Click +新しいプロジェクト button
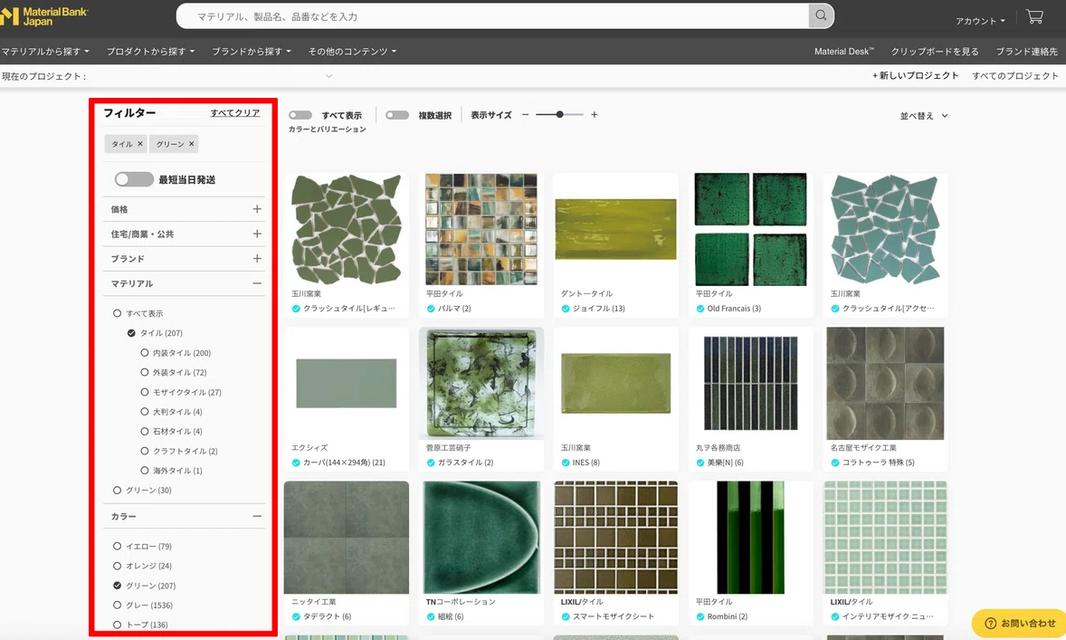This screenshot has width=1066, height=640. click(915, 75)
